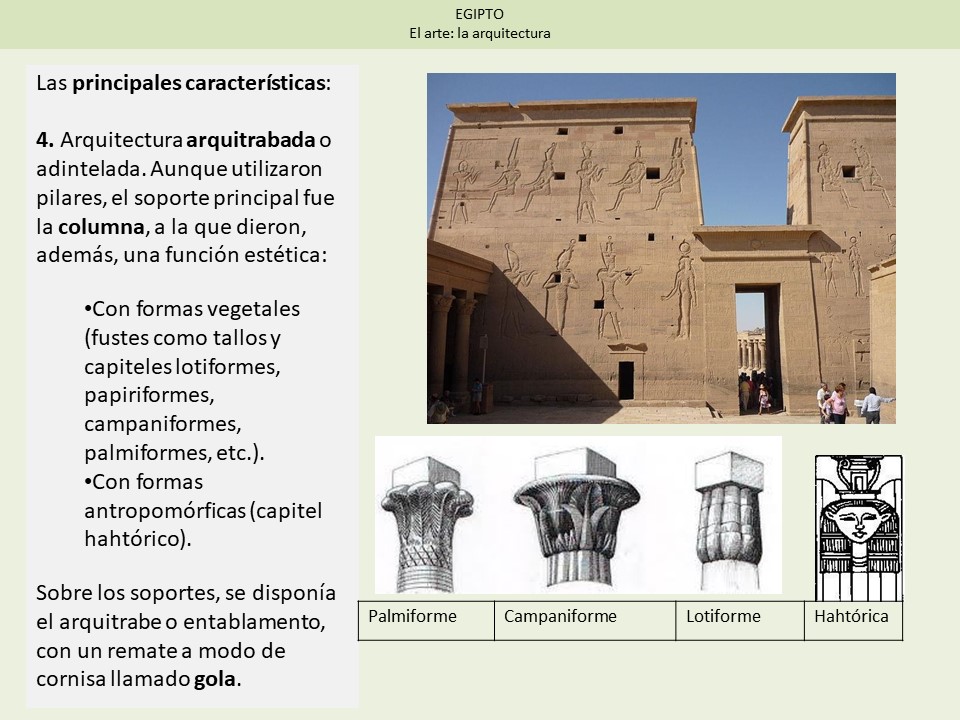Click the word 'papiriformes,' in the list
This screenshot has width=960, height=720.
(149, 396)
